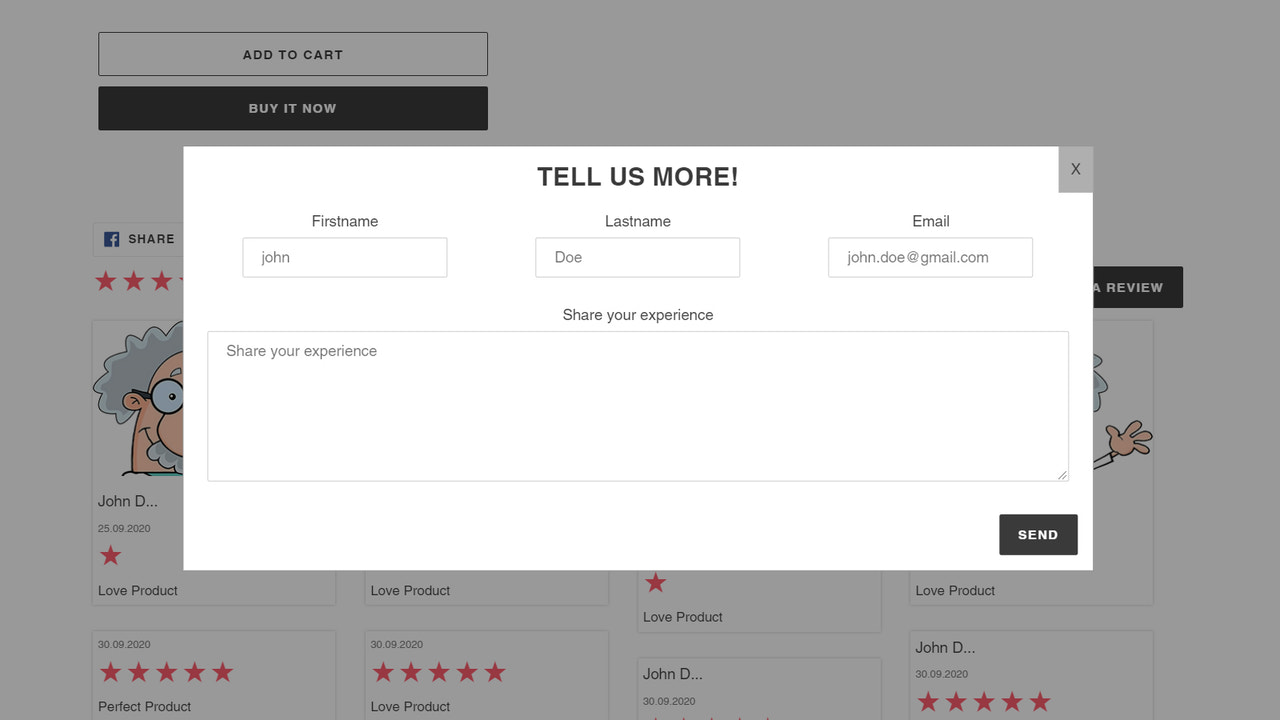The image size is (1280, 720).
Task: Close the TELL US MORE dialog
Action: pos(1075,169)
